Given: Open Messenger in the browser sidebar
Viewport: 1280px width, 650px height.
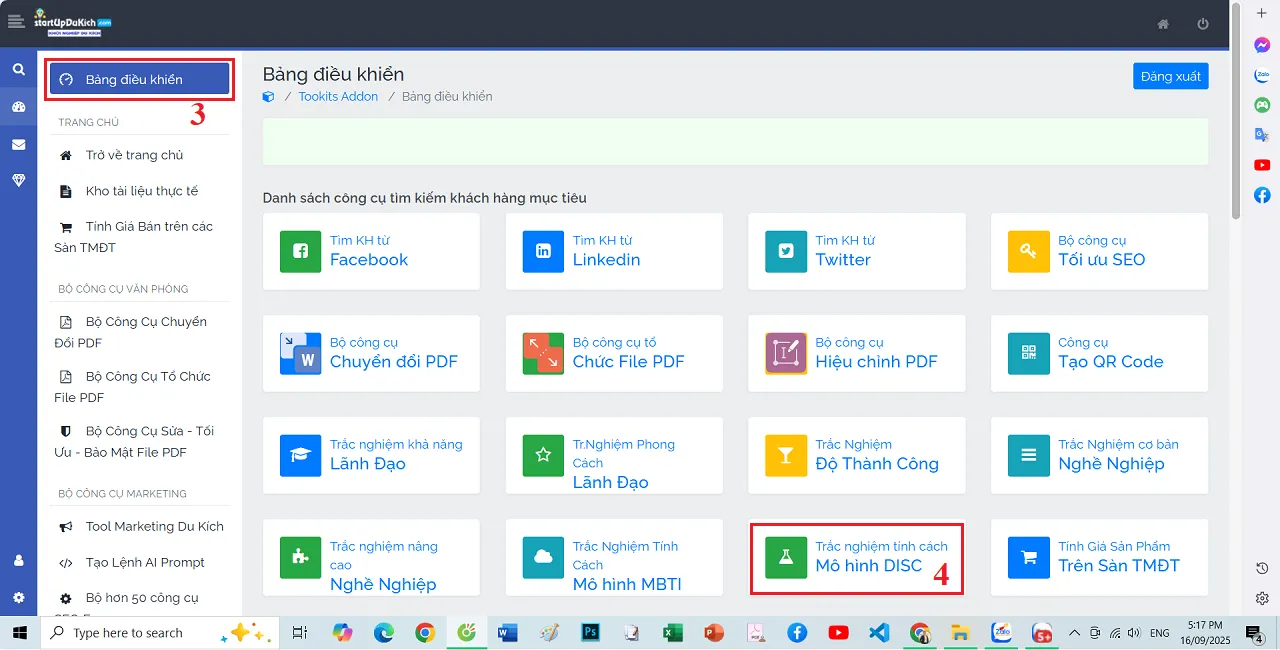Looking at the screenshot, I should point(1262,45).
